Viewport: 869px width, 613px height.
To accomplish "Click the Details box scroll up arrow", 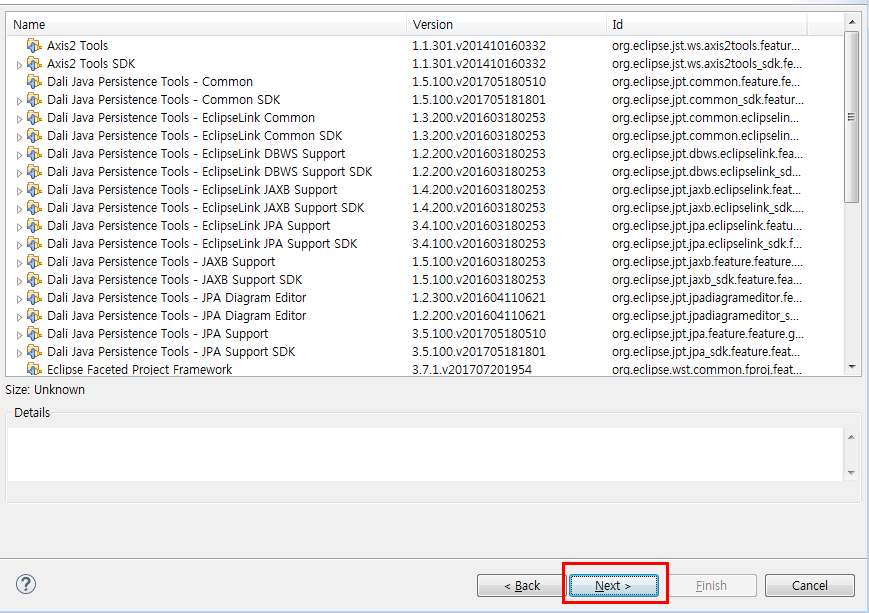I will pos(851,437).
